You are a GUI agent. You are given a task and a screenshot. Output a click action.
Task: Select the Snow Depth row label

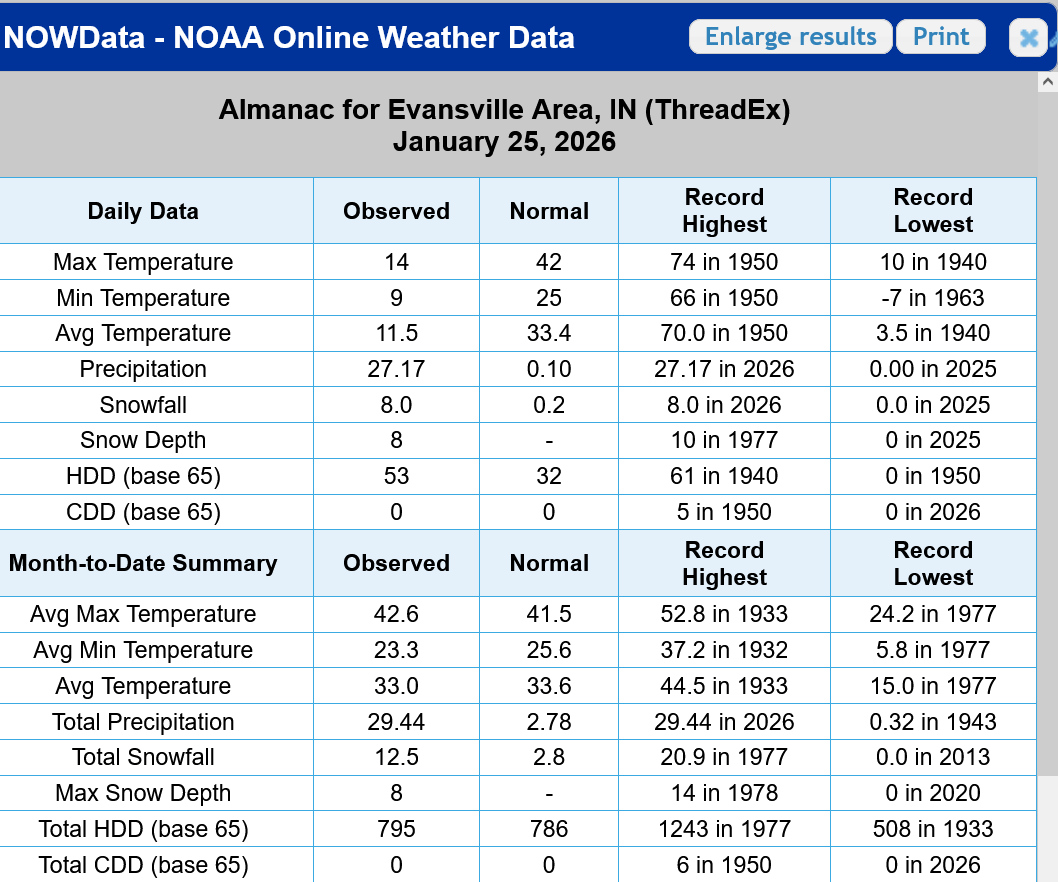pos(143,440)
